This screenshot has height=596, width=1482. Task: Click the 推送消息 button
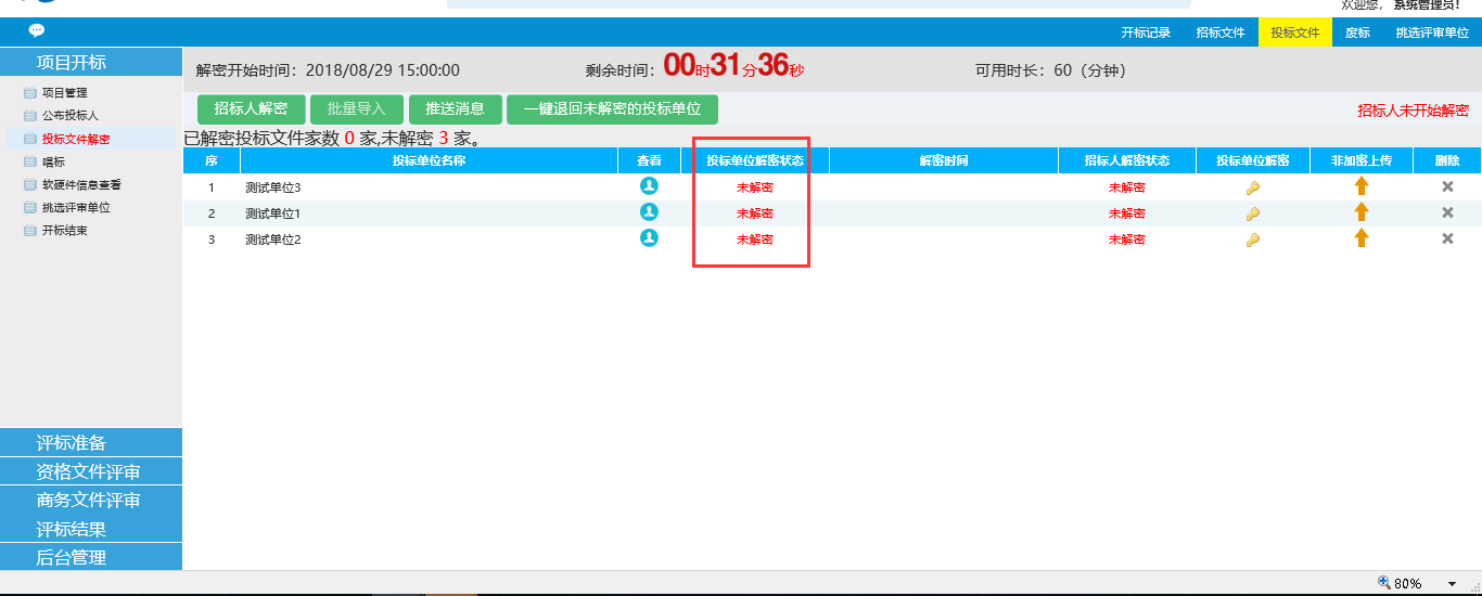tap(455, 109)
